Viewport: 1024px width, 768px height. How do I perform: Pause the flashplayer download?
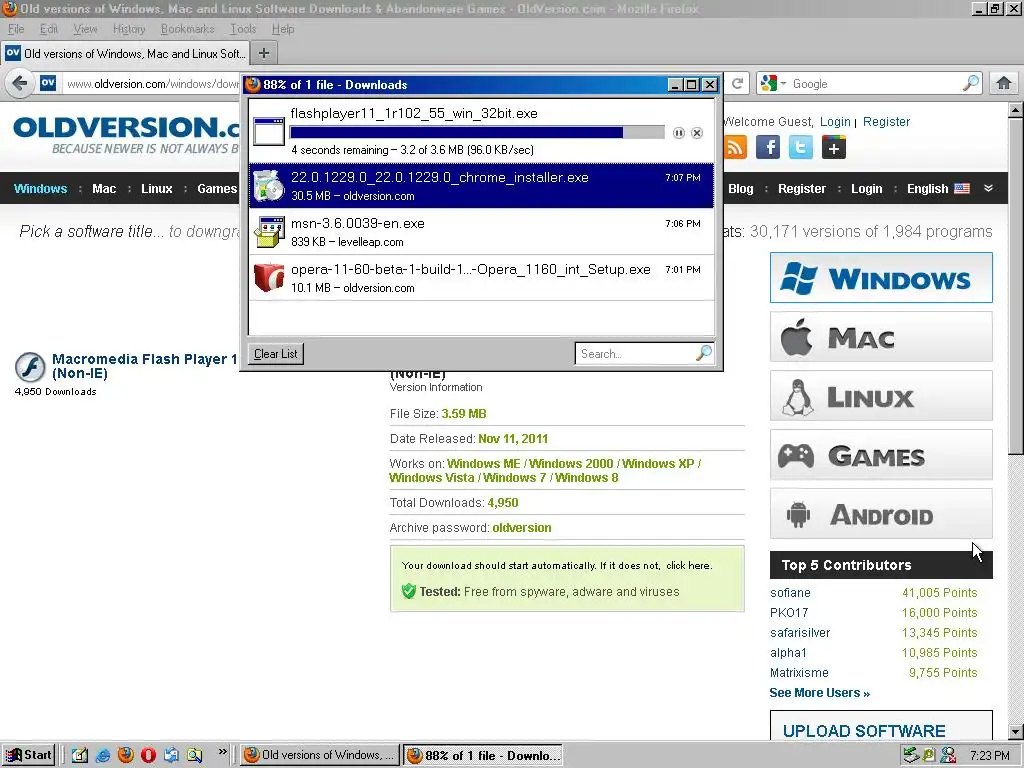(x=679, y=133)
